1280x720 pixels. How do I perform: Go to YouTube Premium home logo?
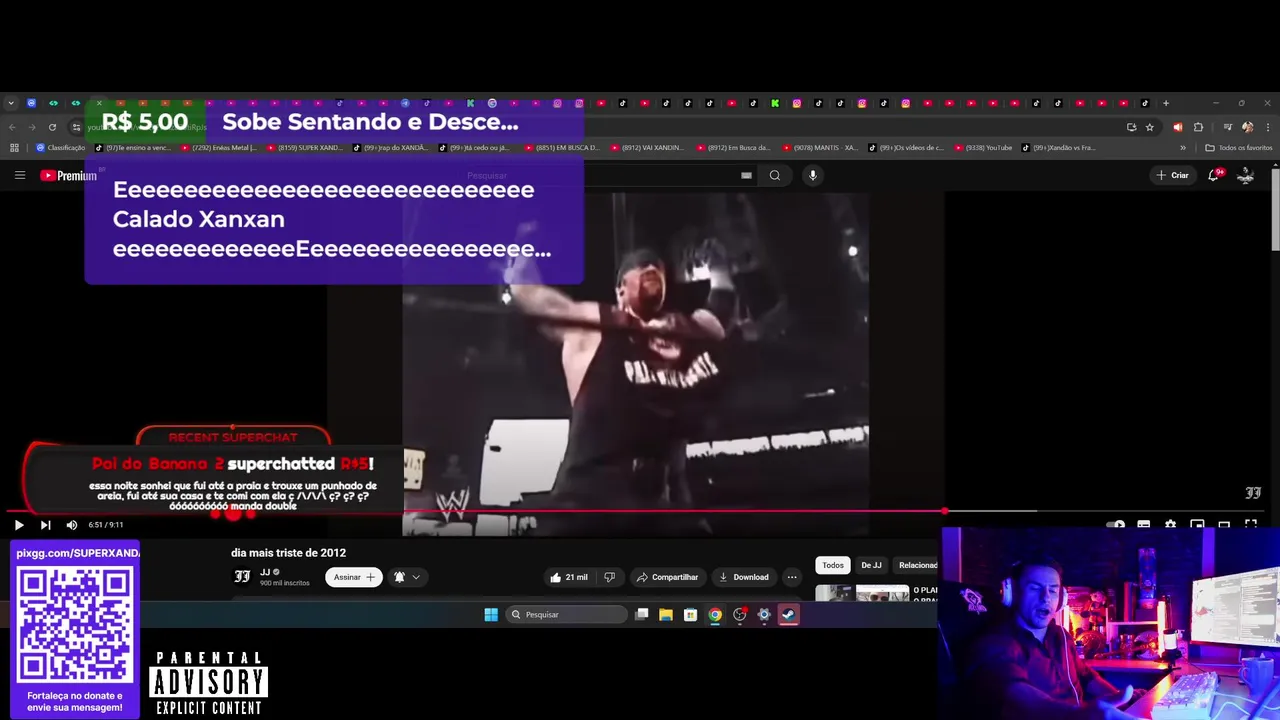point(68,175)
